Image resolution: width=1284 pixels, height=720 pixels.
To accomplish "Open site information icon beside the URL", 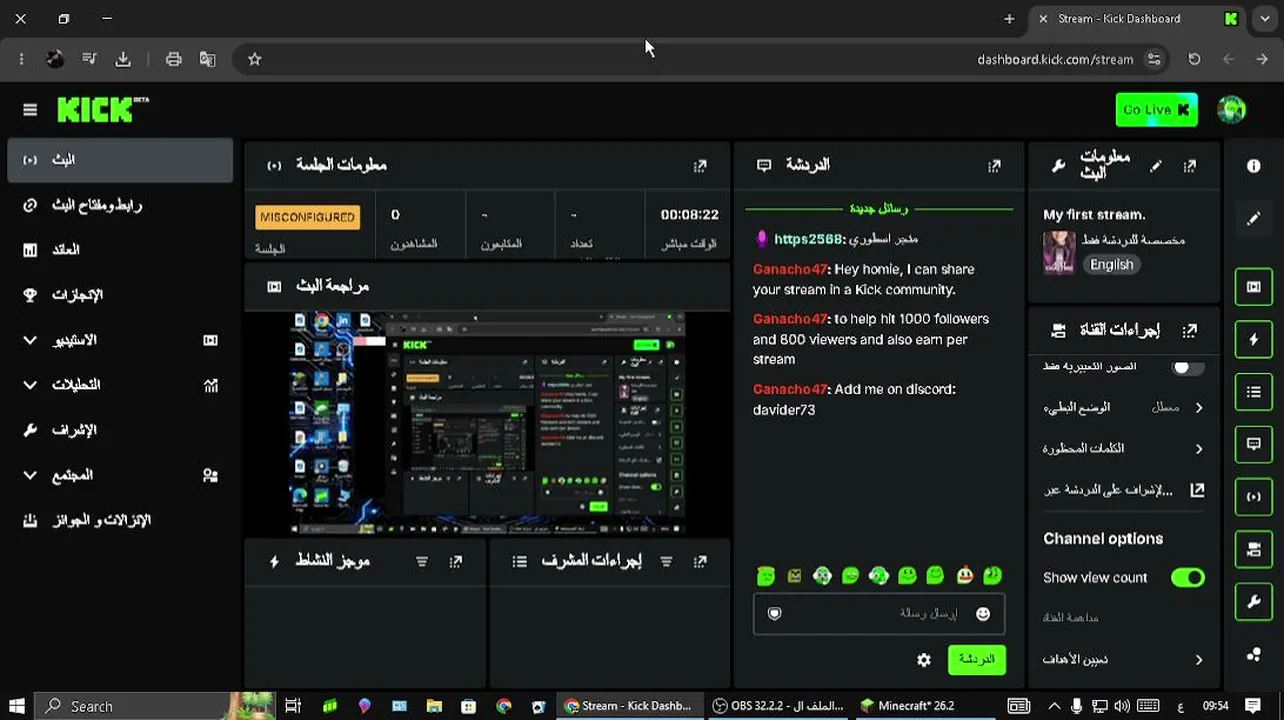I will [1155, 59].
